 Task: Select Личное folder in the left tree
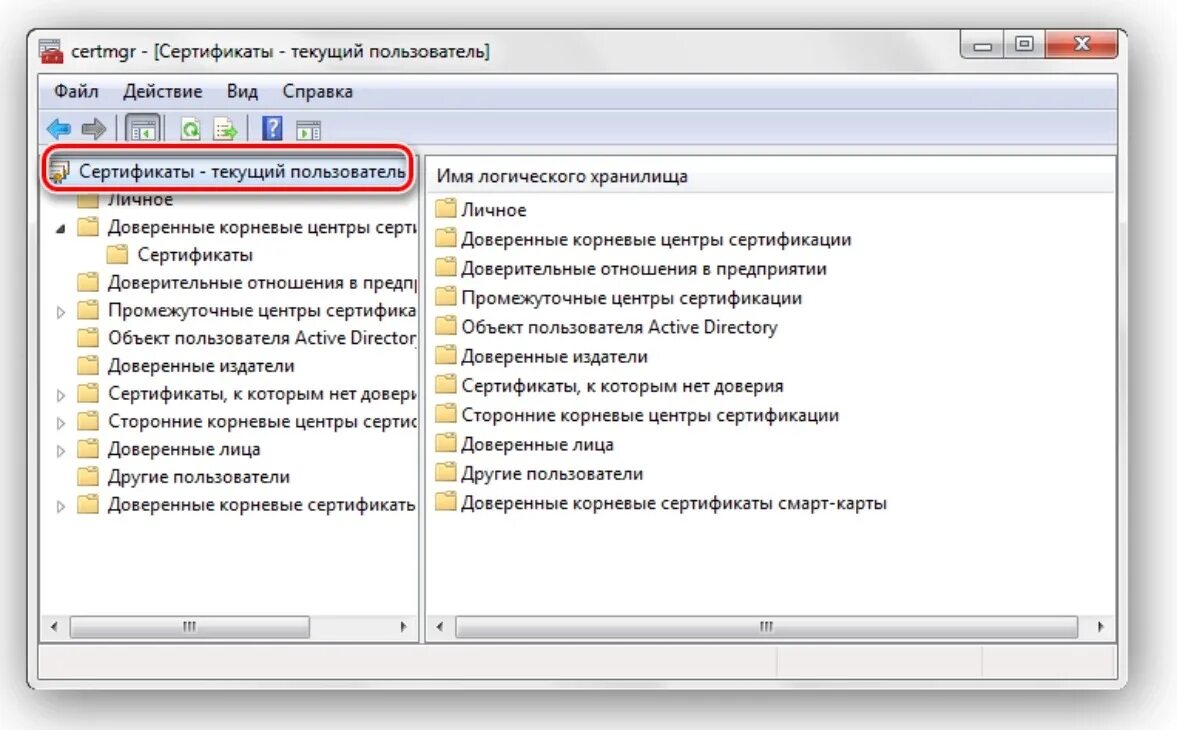pyautogui.click(x=140, y=200)
